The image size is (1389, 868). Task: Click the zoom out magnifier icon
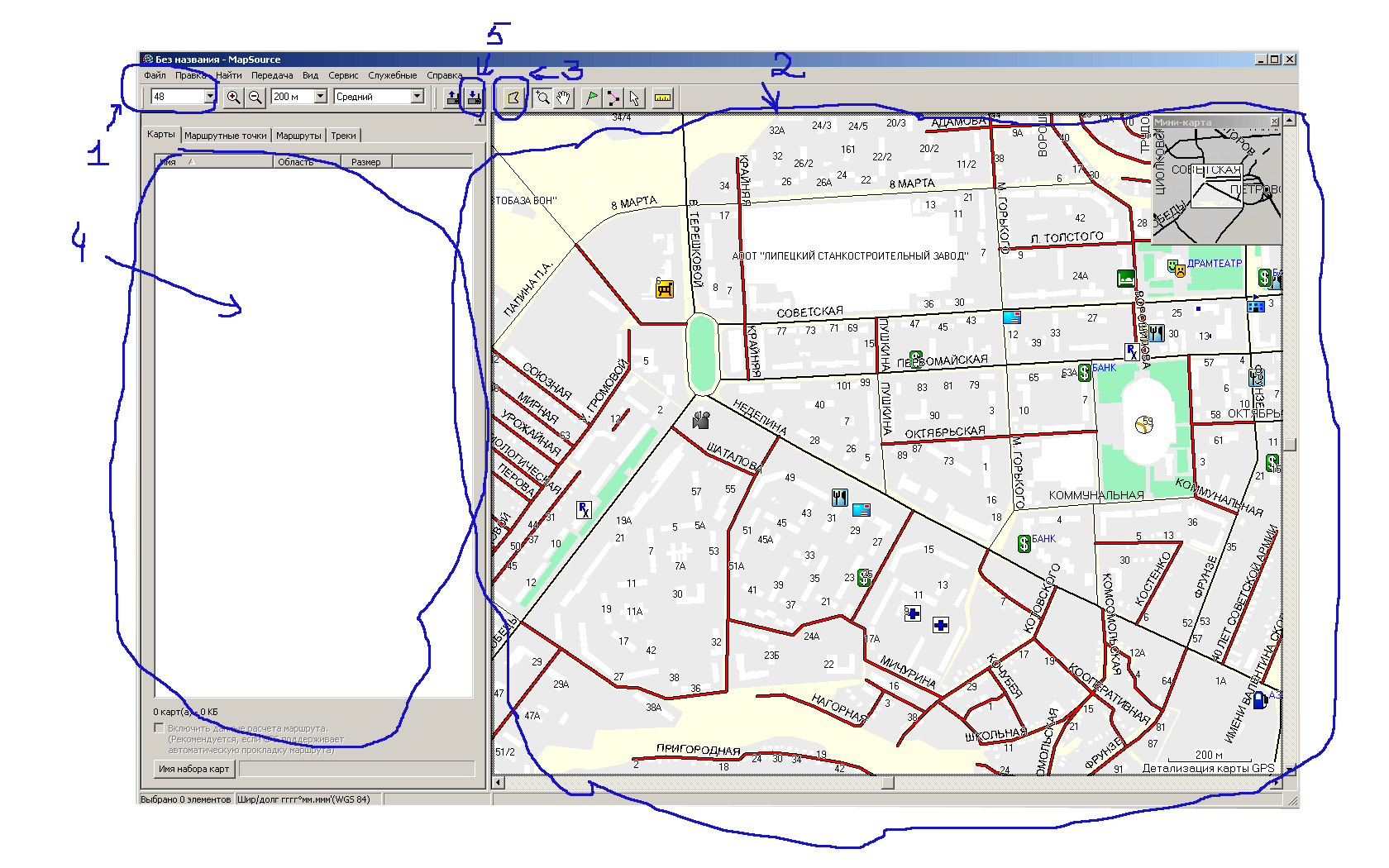pos(255,98)
